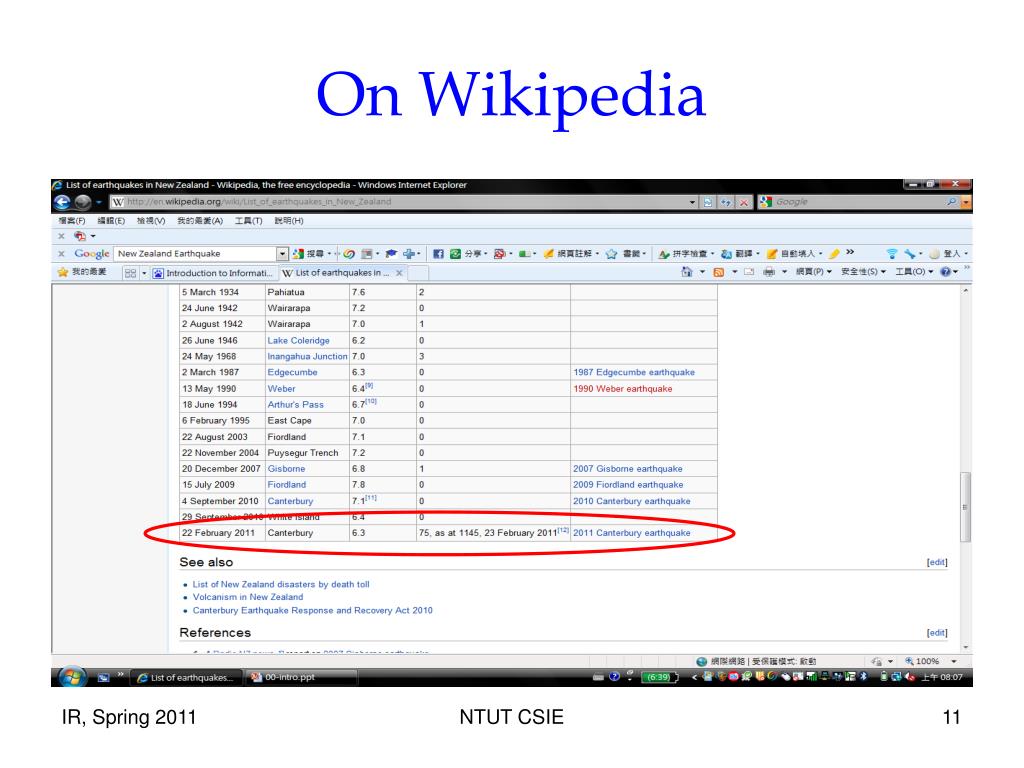
Task: Open the 2011 Canterbury earthquake link
Action: click(632, 533)
